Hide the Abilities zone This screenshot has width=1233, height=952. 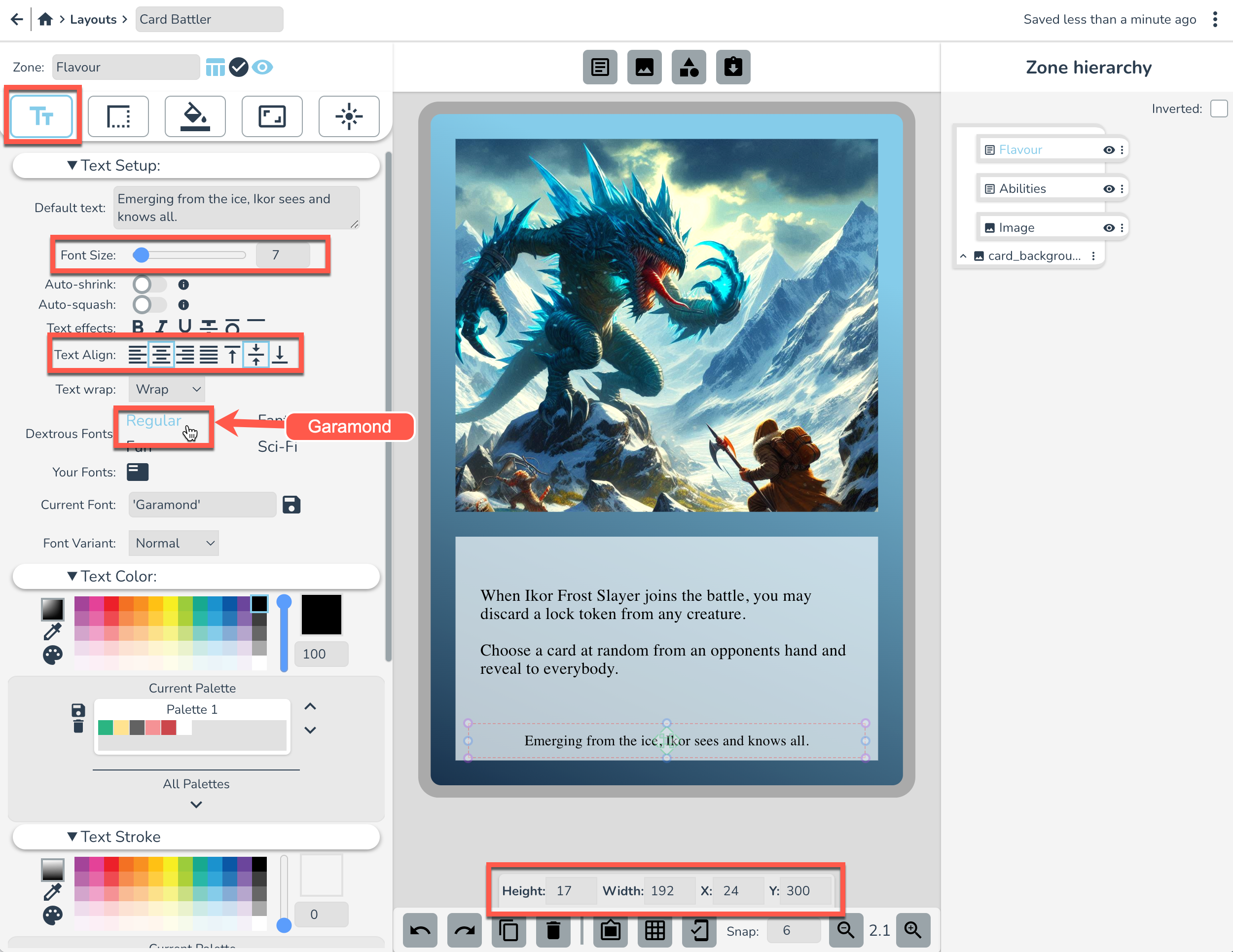click(x=1109, y=188)
